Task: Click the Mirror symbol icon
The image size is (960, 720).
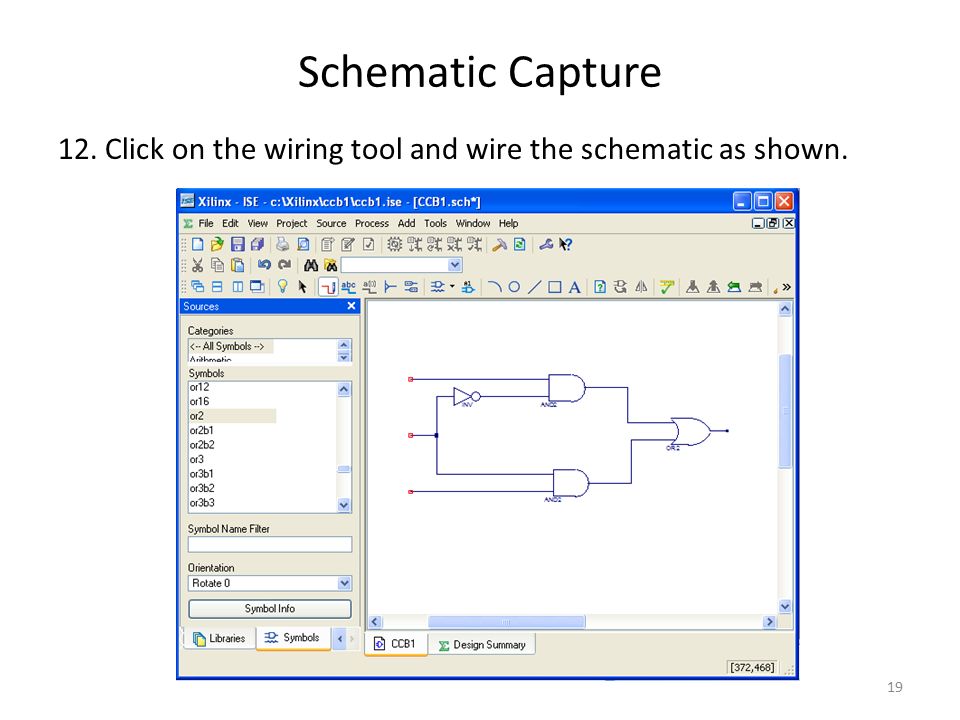Action: [641, 287]
